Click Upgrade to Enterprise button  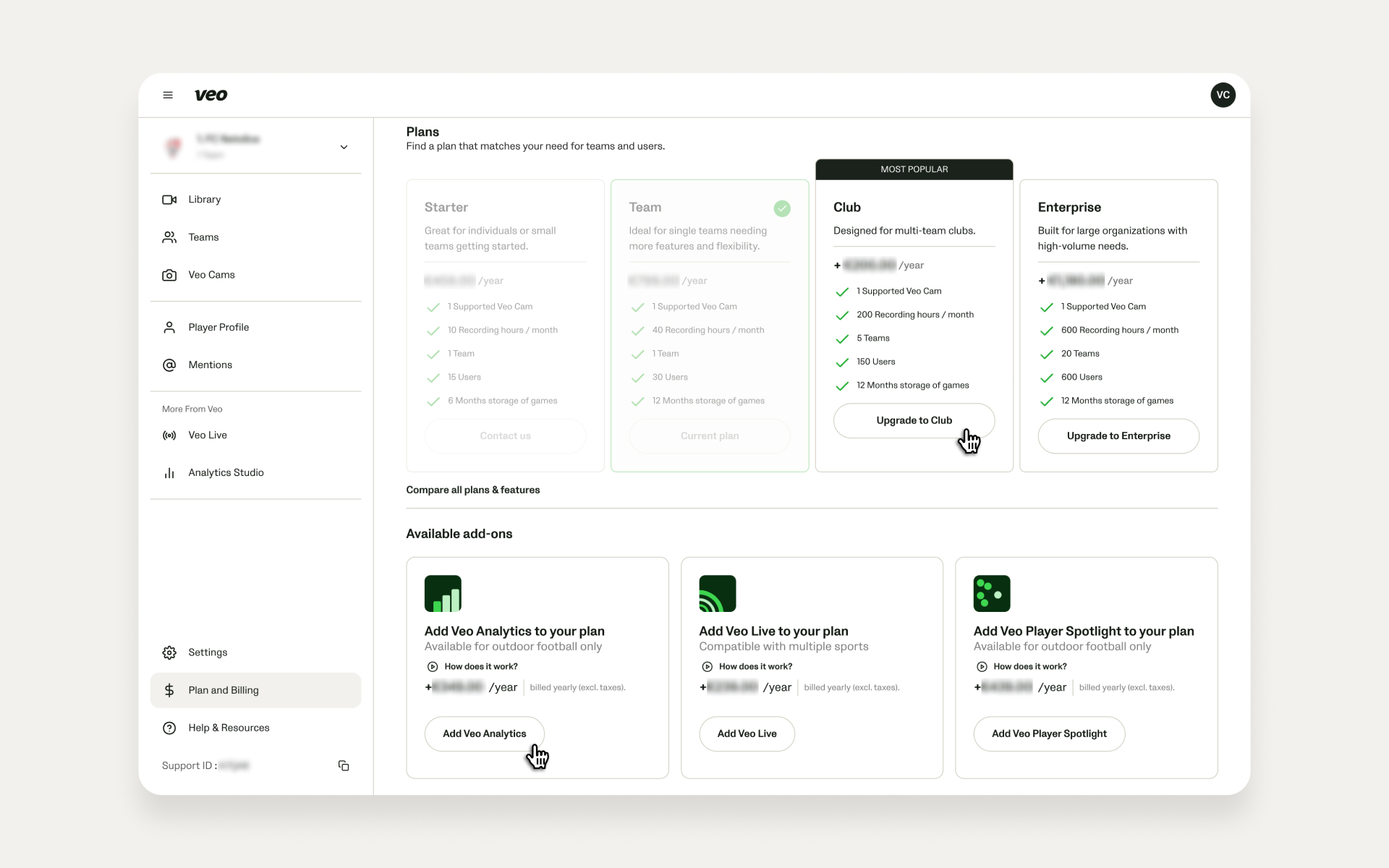1118,436
